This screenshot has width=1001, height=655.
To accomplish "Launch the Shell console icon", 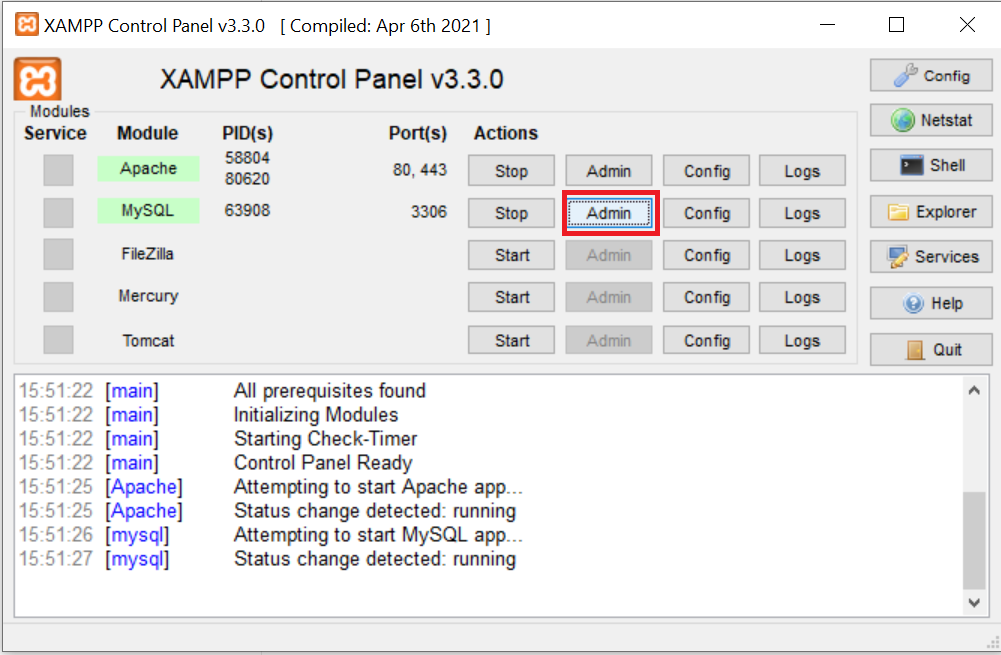I will point(930,165).
